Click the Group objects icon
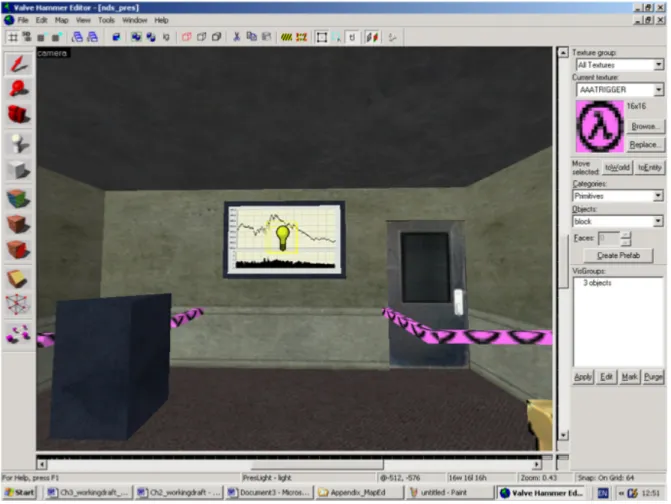 (136, 38)
